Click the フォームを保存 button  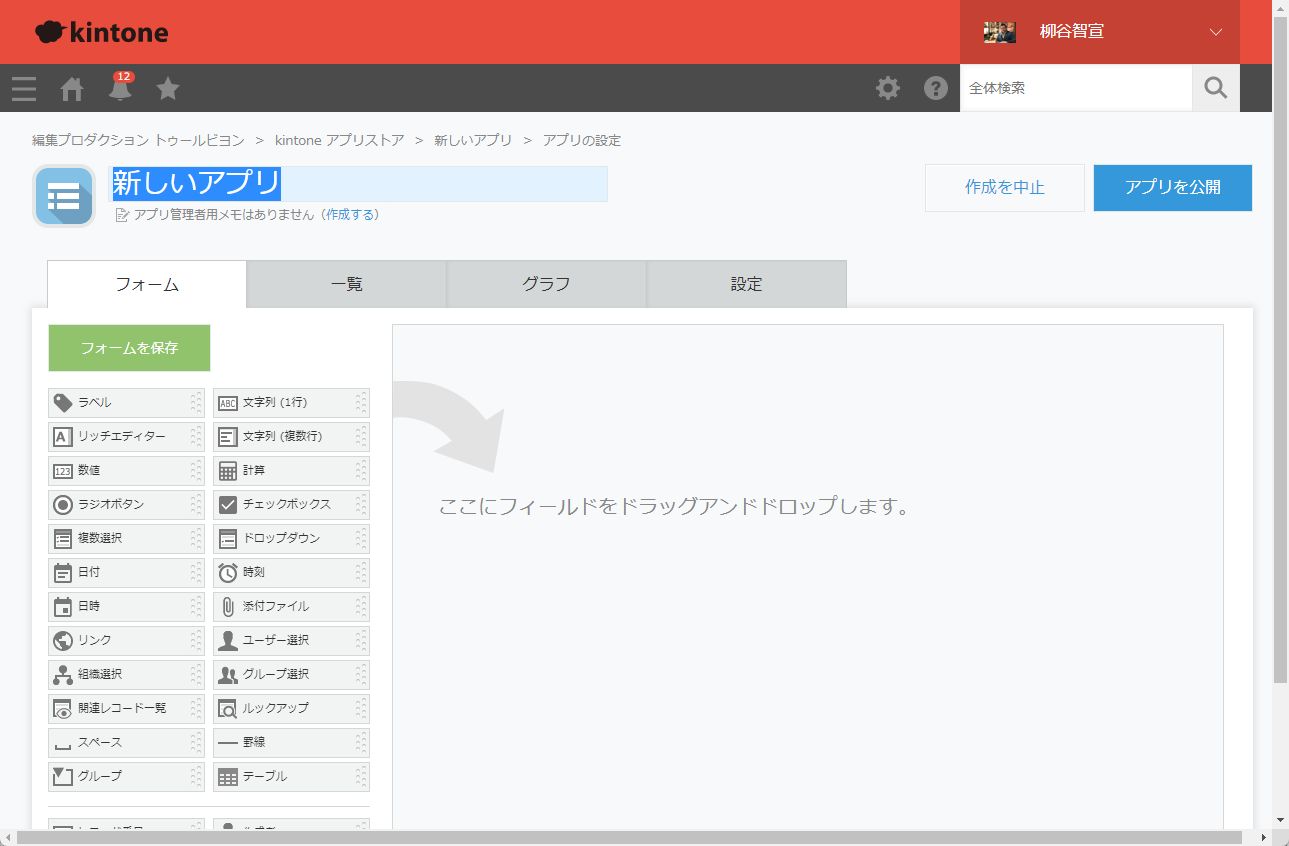pos(129,348)
